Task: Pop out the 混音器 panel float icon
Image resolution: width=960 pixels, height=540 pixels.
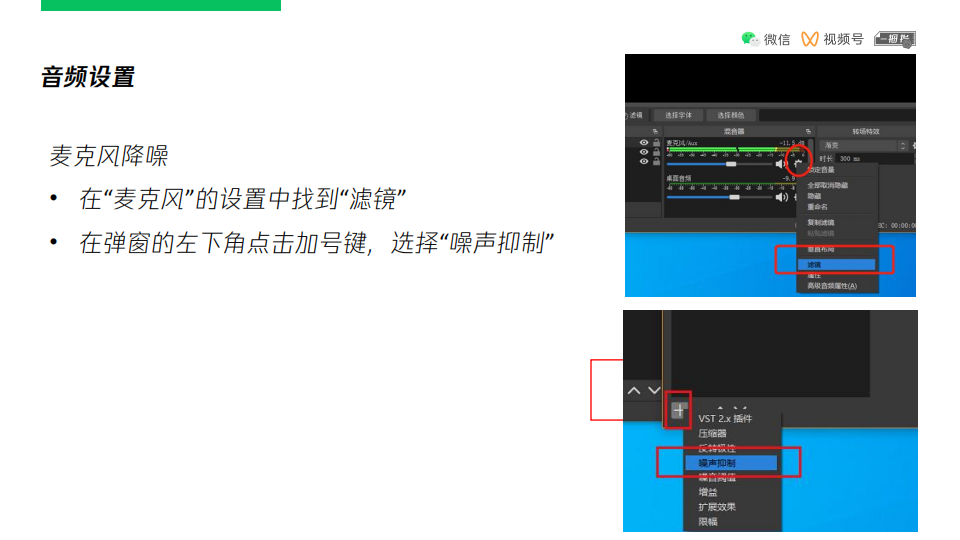Action: [x=808, y=131]
